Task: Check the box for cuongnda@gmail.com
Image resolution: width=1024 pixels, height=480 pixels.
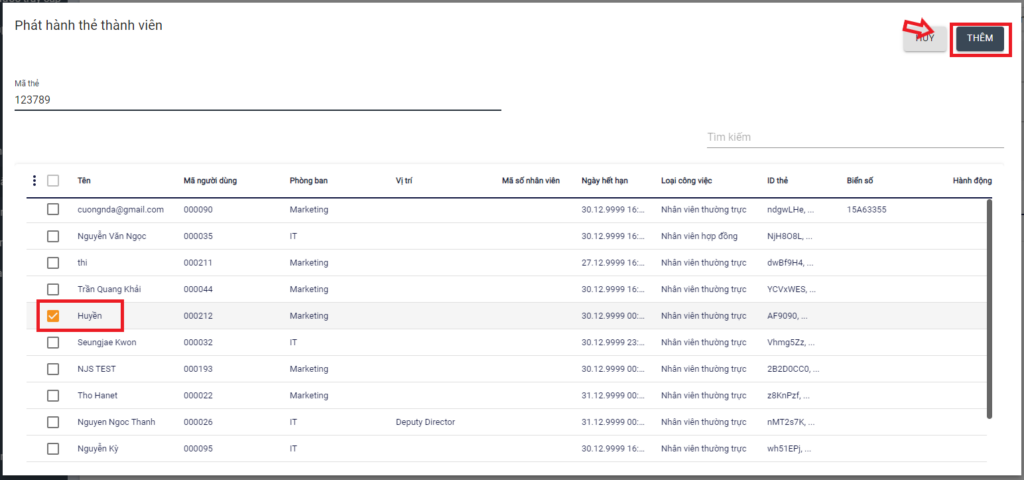Action: tap(53, 210)
